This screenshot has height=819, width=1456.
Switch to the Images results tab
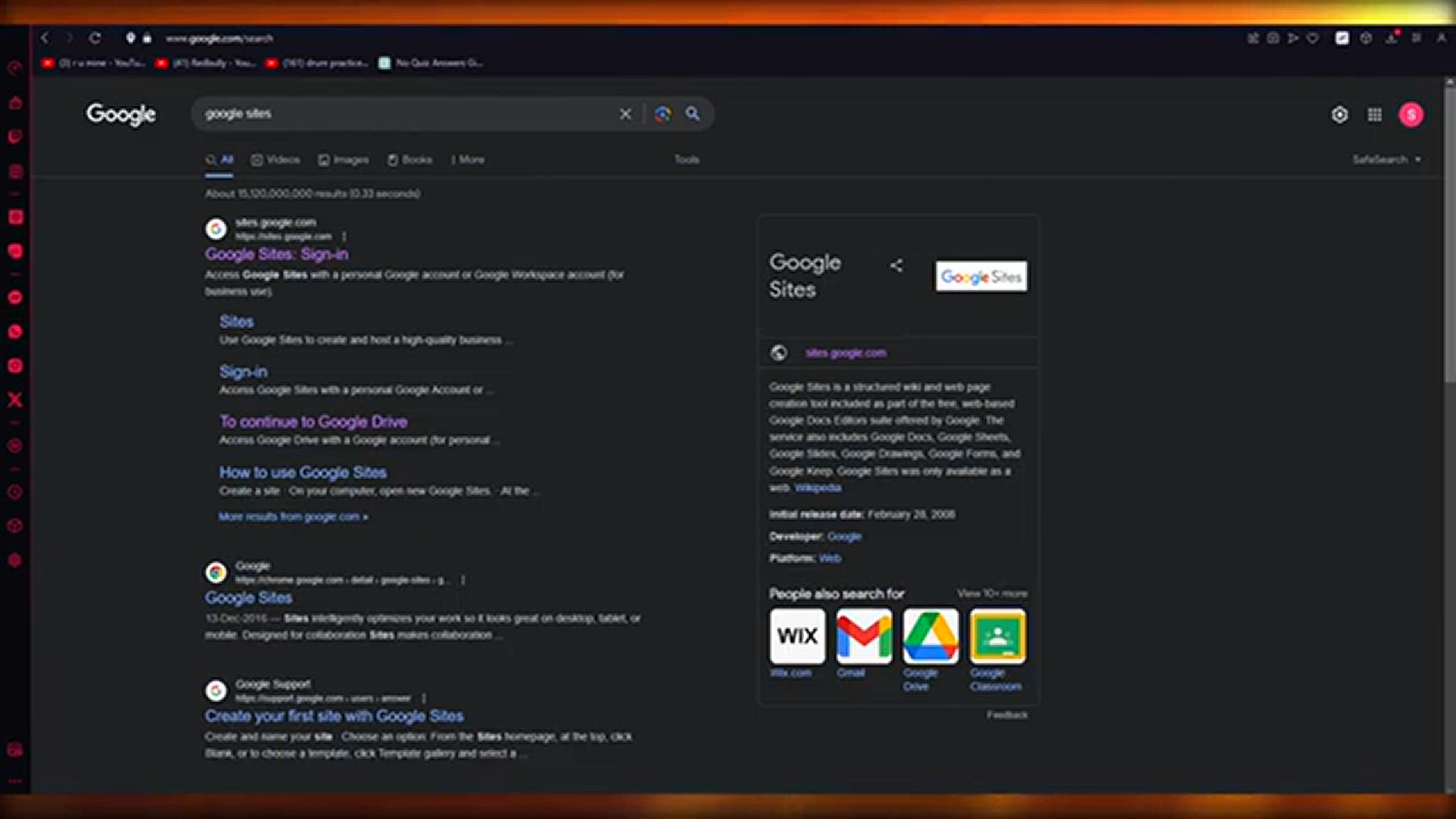(344, 159)
